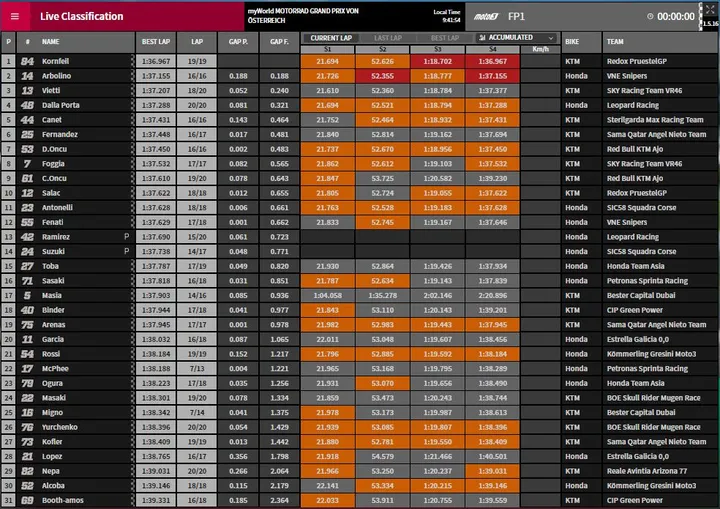
Task: Click the BIKE column header
Action: 572,42
